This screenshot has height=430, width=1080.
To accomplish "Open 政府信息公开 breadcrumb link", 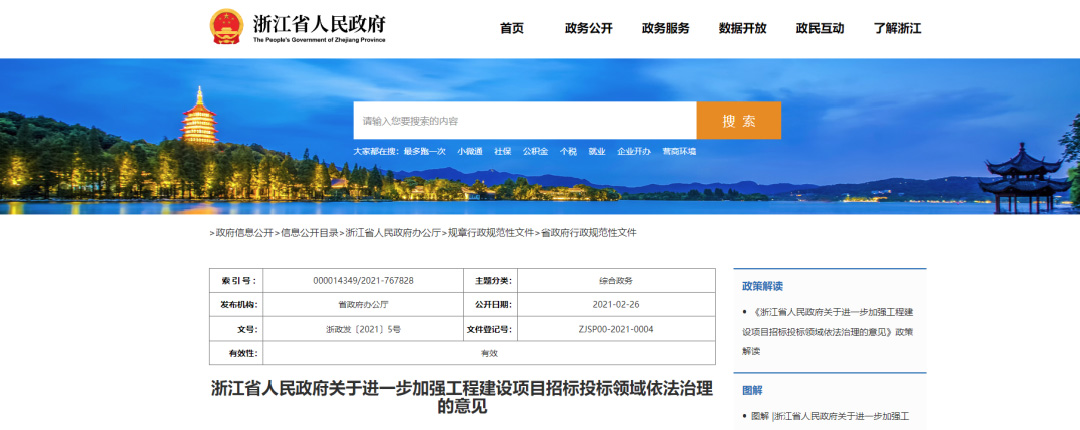I will point(244,233).
